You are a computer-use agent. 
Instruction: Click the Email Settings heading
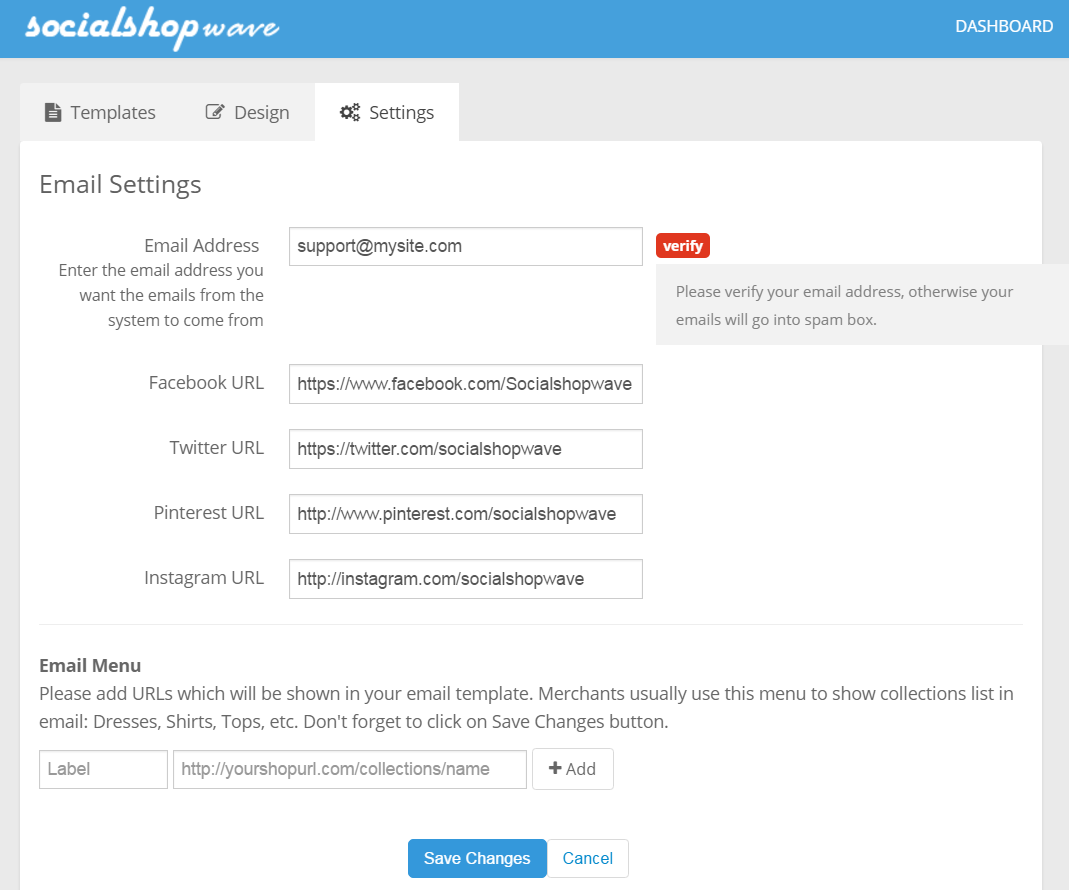point(120,184)
